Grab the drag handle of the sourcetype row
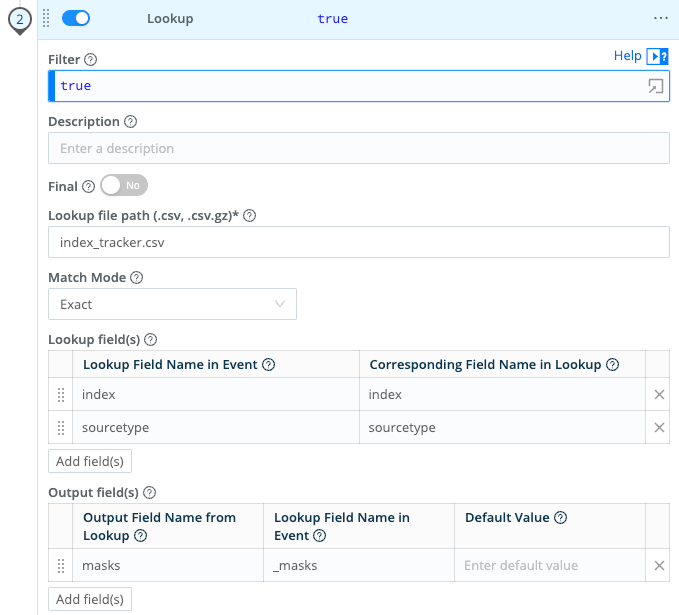The image size is (679, 615). (61, 428)
